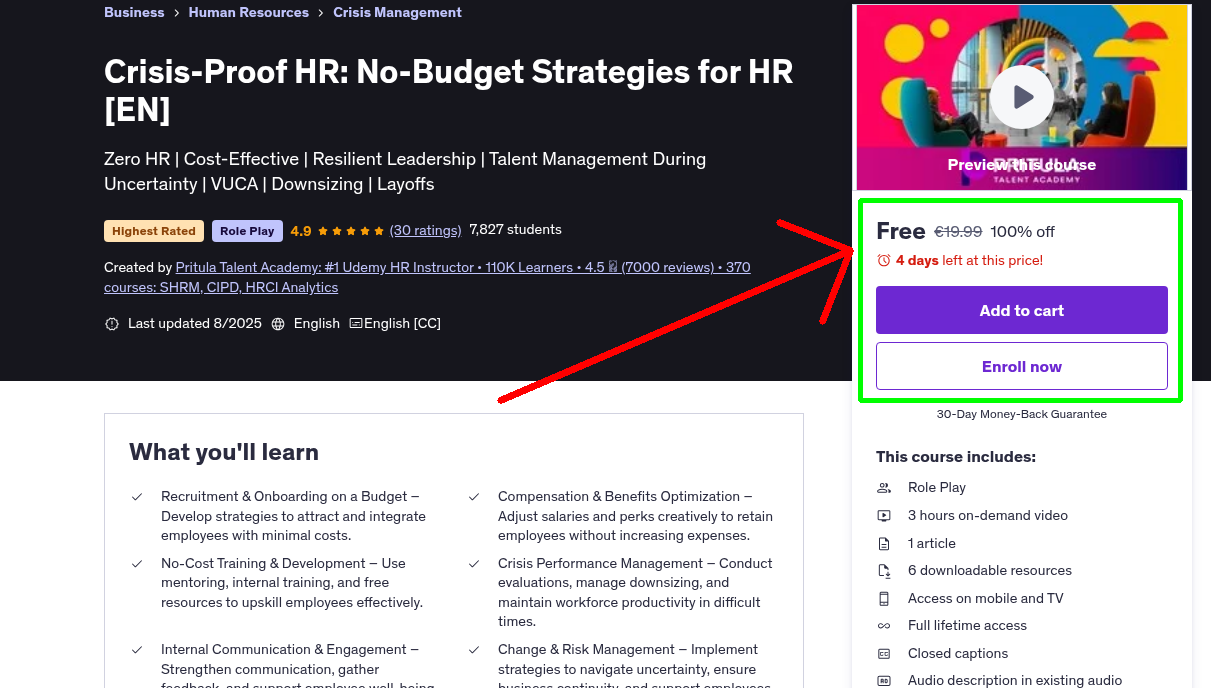
Task: Open the Business breadcrumb link
Action: [134, 12]
